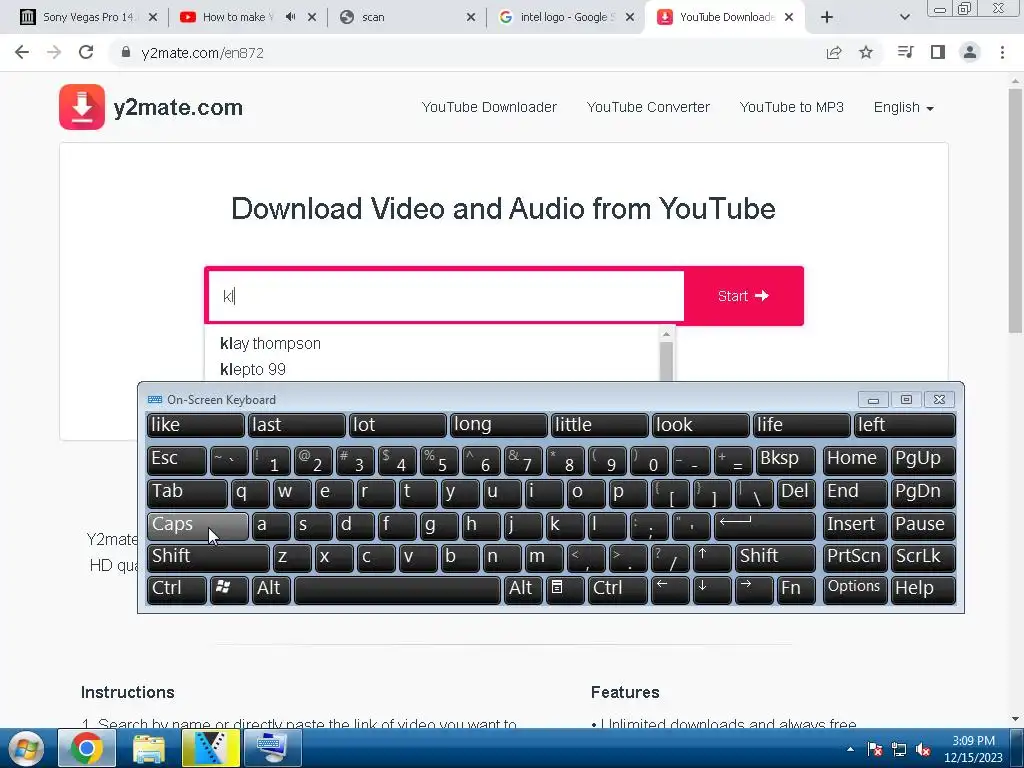Viewport: 1024px width, 768px height.
Task: Open the Windows Start orb
Action: 25,748
